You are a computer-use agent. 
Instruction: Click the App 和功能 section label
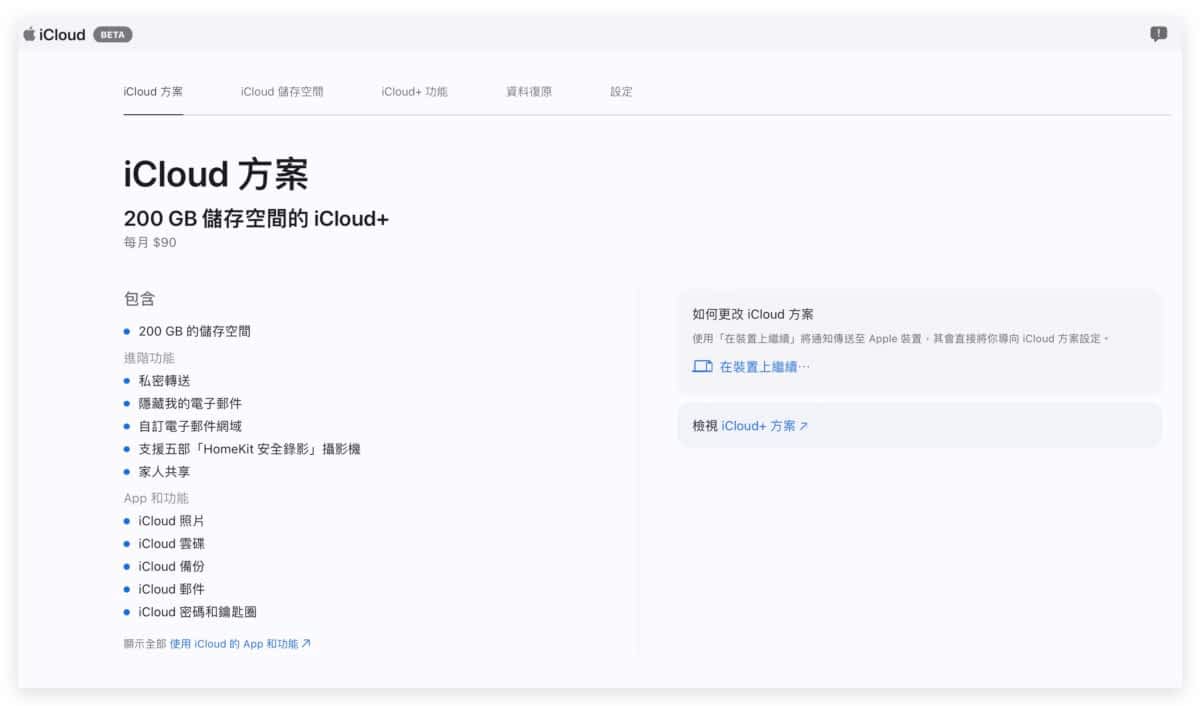pyautogui.click(x=156, y=498)
